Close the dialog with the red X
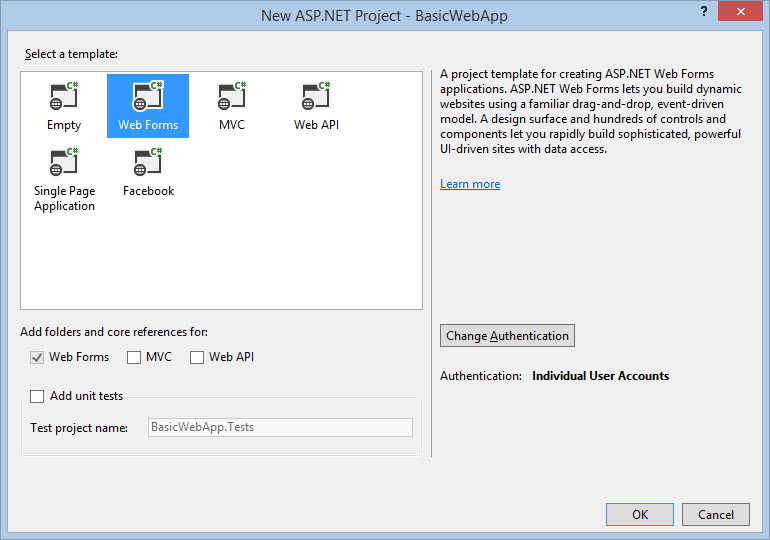 coord(739,12)
